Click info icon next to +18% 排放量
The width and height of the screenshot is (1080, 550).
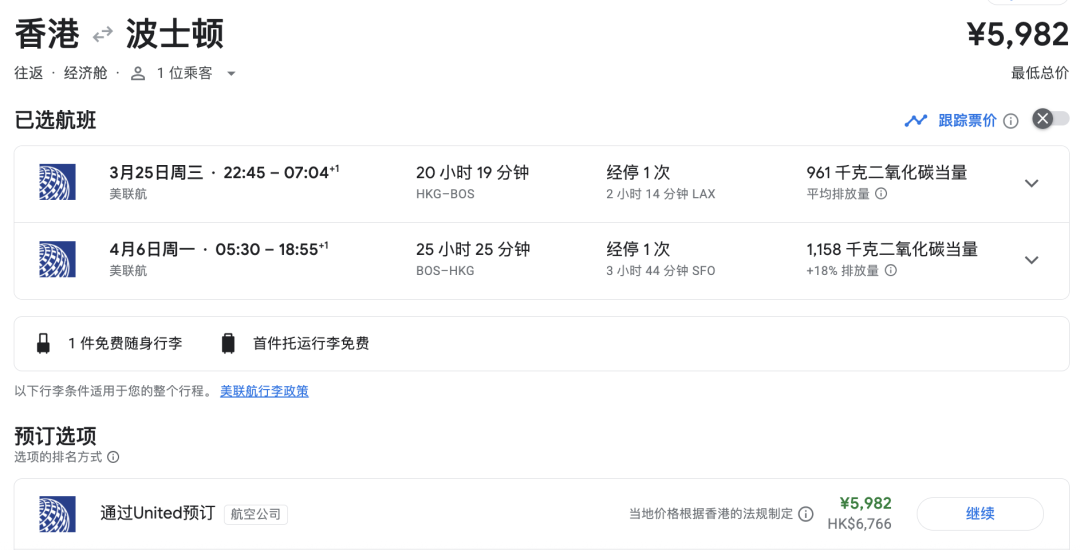[x=890, y=271]
